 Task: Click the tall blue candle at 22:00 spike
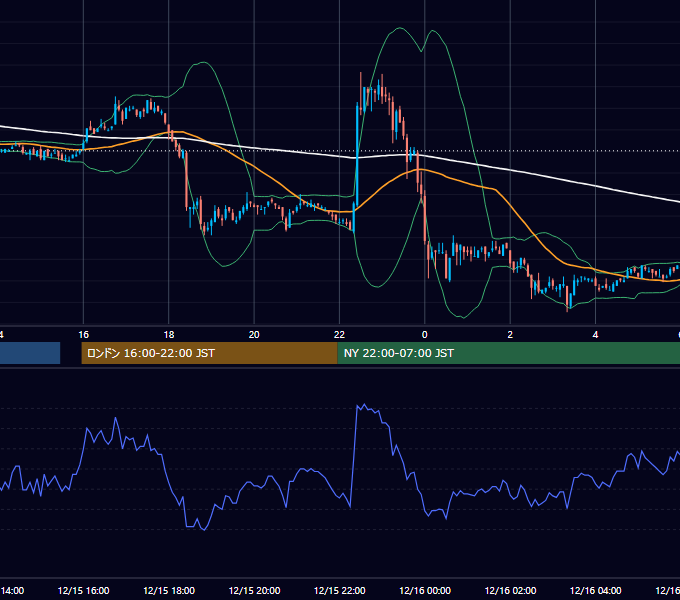coord(357,154)
